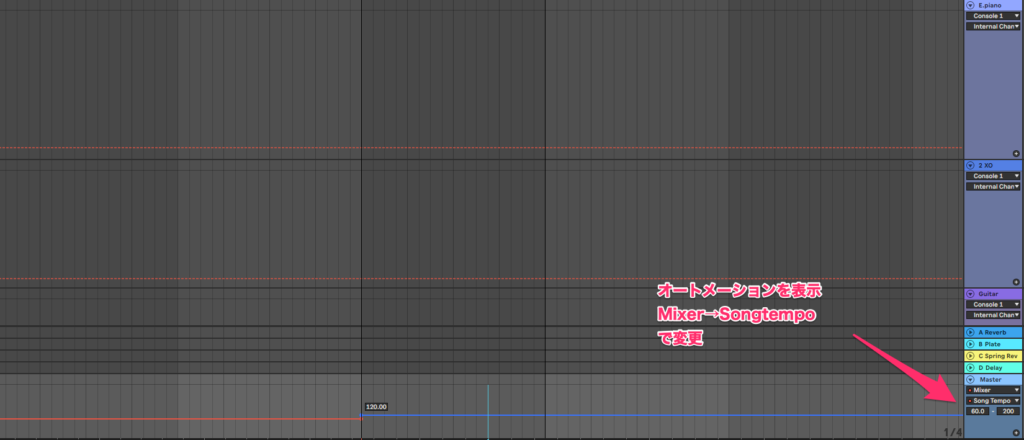The width and height of the screenshot is (1024, 440).
Task: Click the 120.00 tempo automation breakpoint
Action: coord(362,416)
